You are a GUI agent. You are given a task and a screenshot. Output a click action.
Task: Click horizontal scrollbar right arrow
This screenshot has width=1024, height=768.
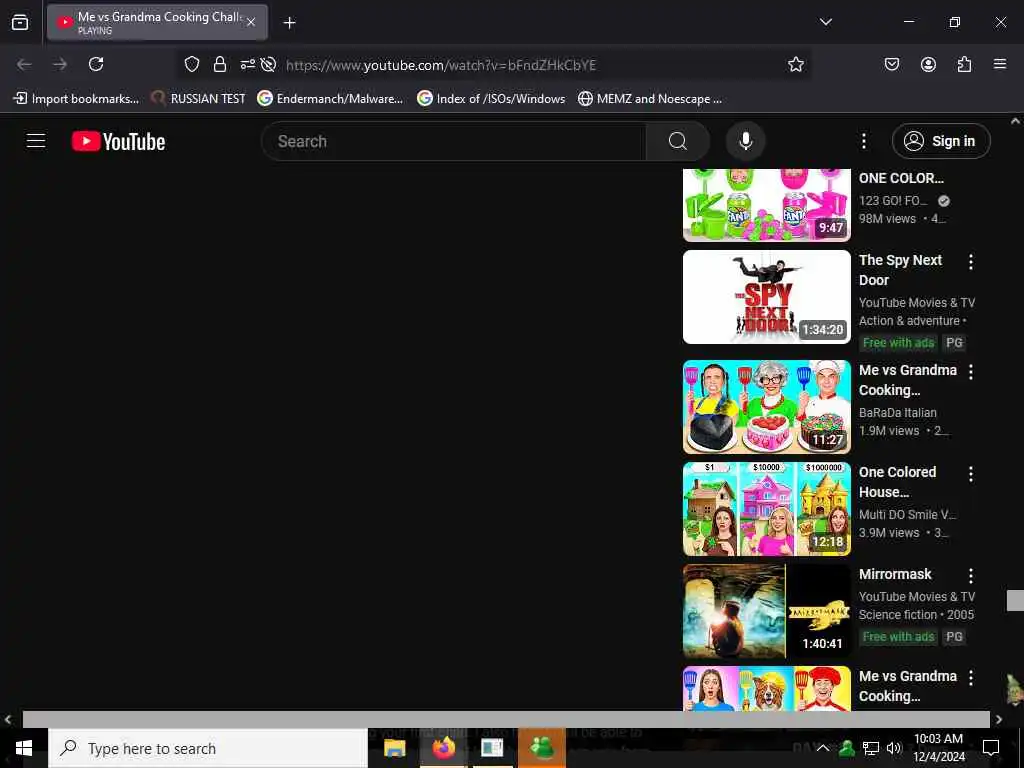coord(999,720)
